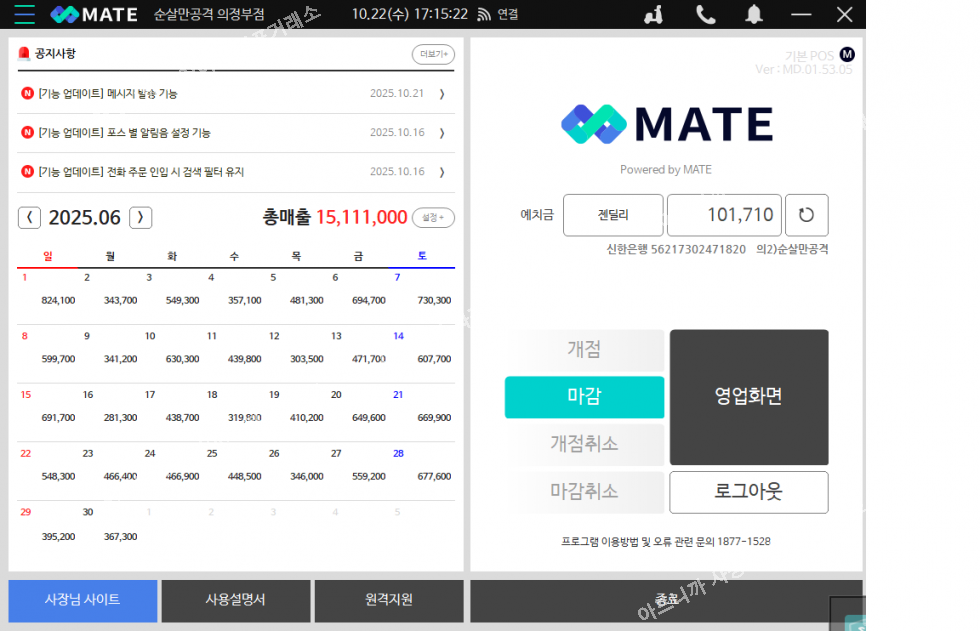Click the network connection status icon
The width and height of the screenshot is (980, 631).
coord(485,14)
